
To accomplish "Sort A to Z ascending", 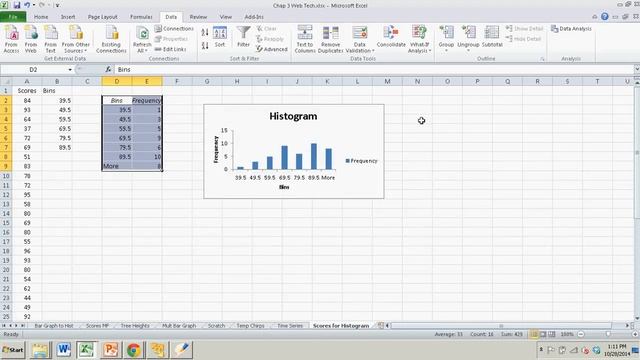I will 205,32.
